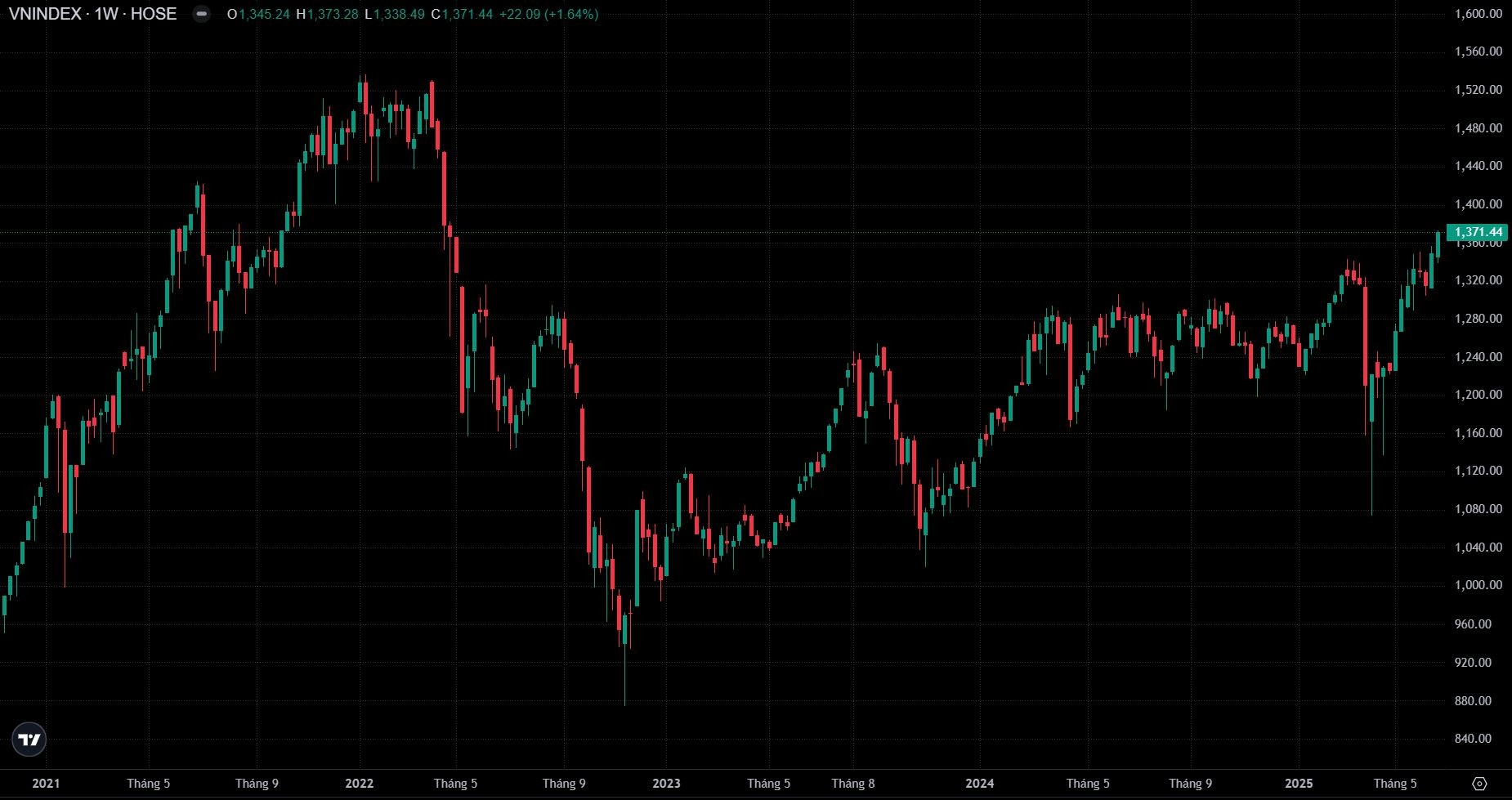Screen dimensions: 1512x800
Task: Click the TradingView logo in bottom-left corner
Action: click(29, 740)
